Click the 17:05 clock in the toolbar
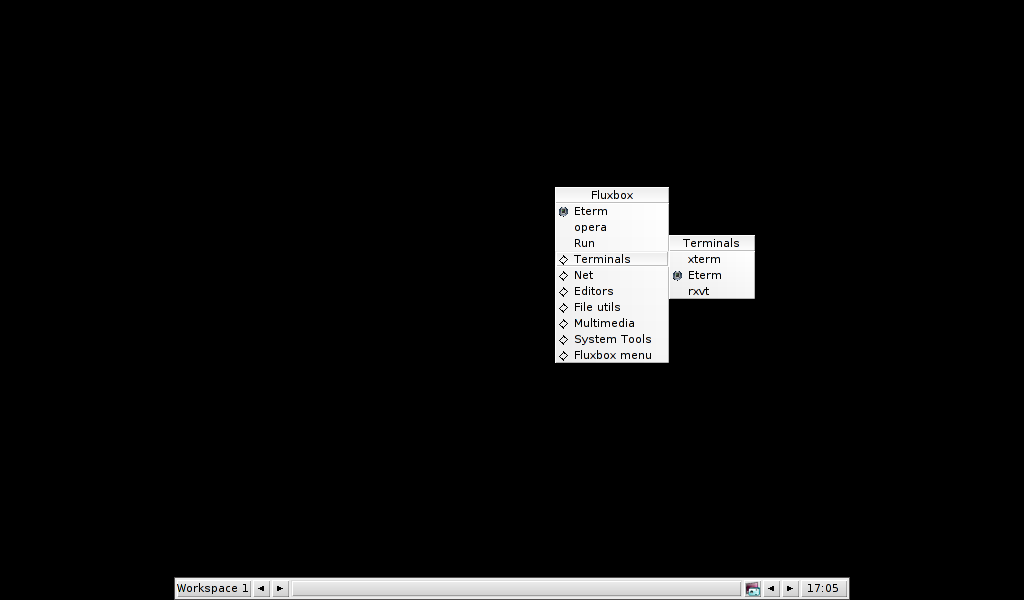 point(823,589)
